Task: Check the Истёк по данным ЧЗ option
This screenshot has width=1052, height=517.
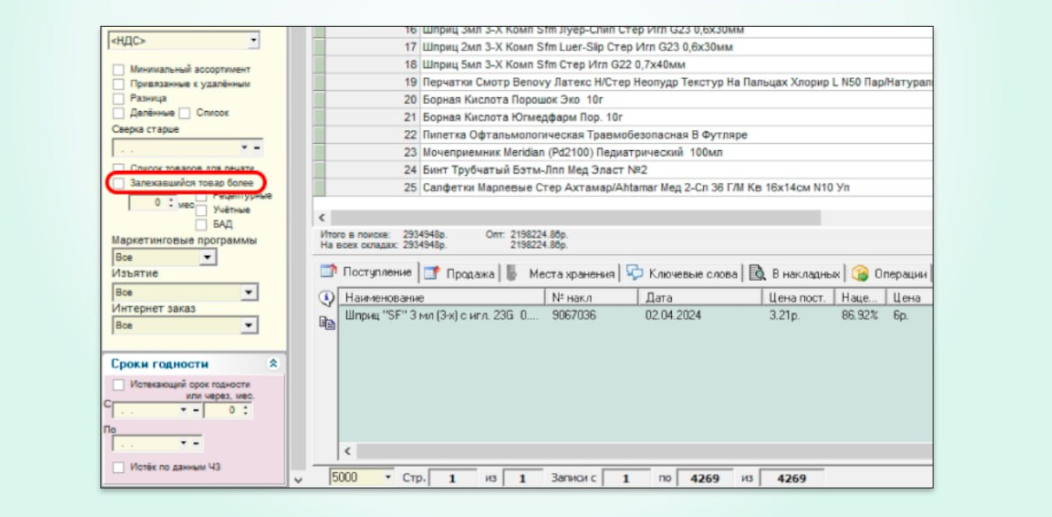Action: tap(120, 467)
